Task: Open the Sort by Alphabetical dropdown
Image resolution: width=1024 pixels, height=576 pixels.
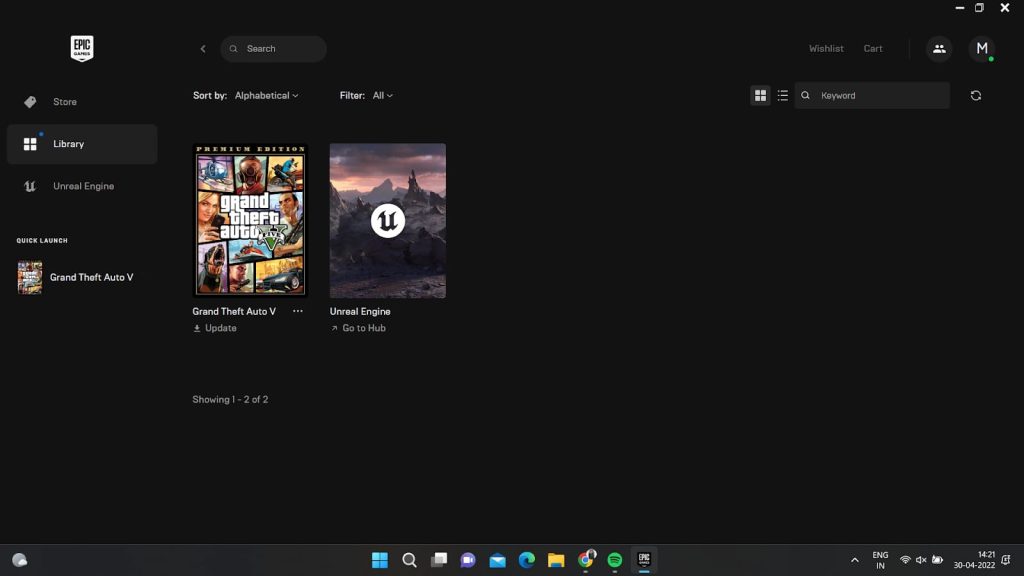Action: point(264,95)
